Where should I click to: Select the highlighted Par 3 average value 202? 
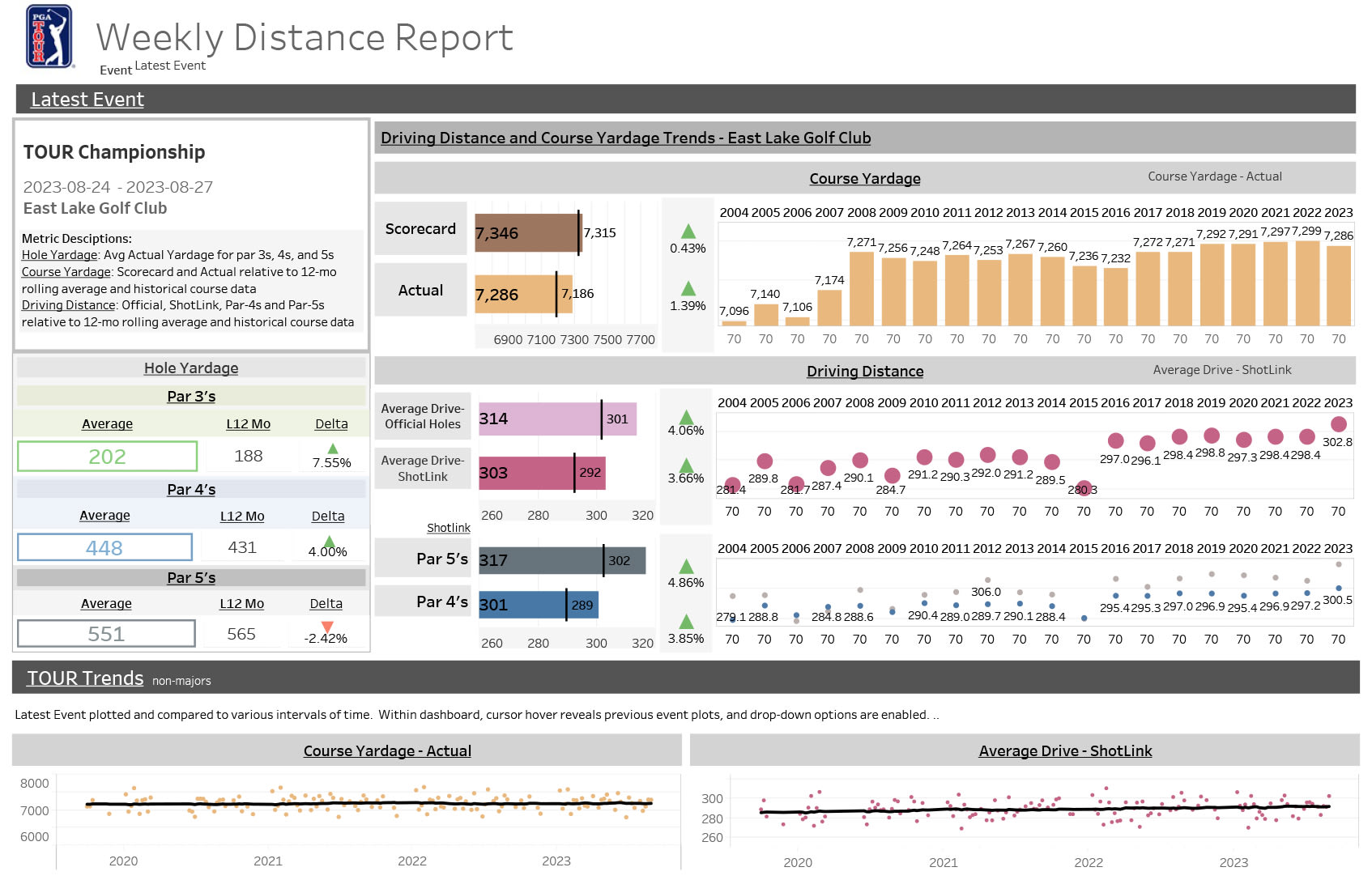pos(107,456)
